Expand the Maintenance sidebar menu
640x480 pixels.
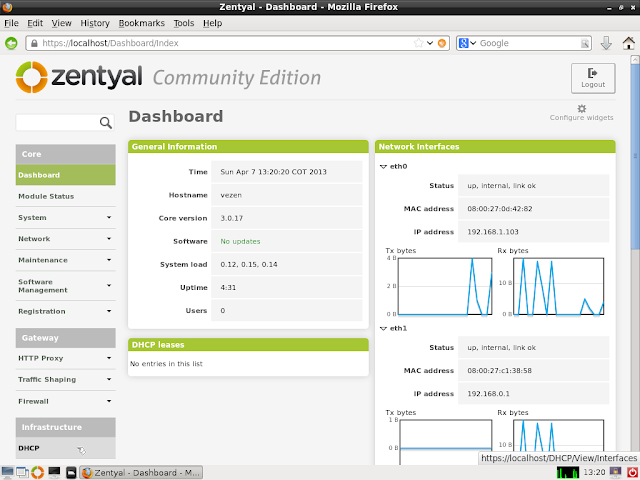[65, 260]
